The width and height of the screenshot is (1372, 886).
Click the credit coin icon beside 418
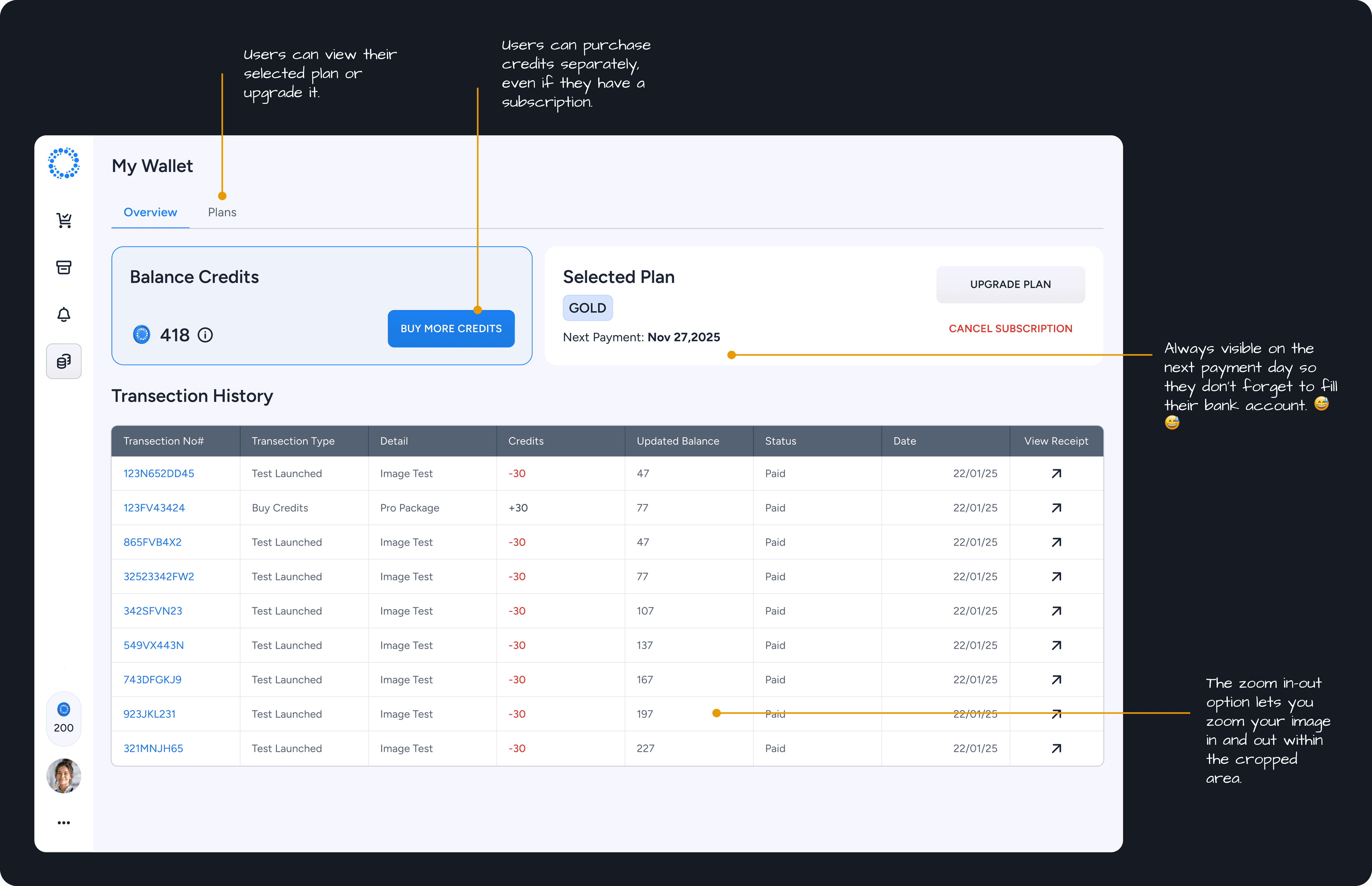(141, 335)
